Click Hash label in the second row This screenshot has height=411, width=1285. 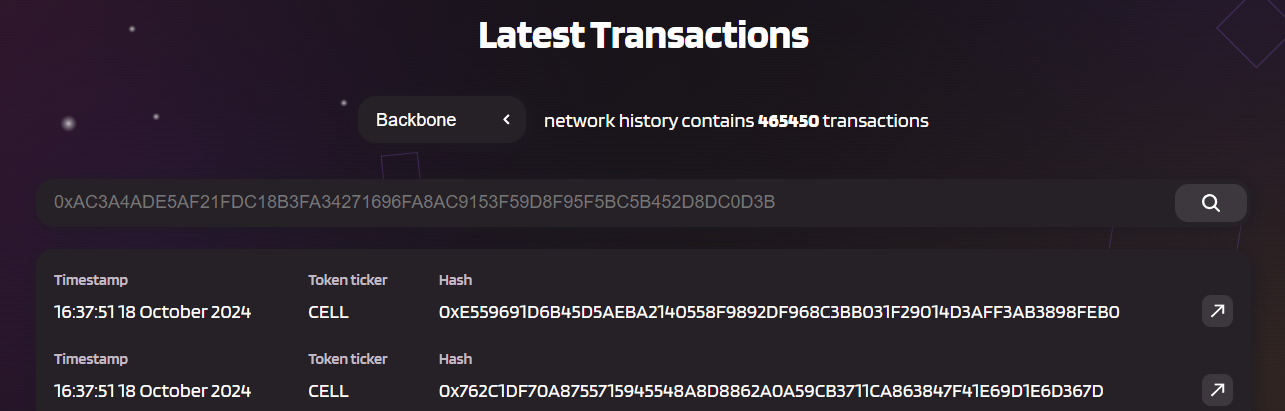455,358
